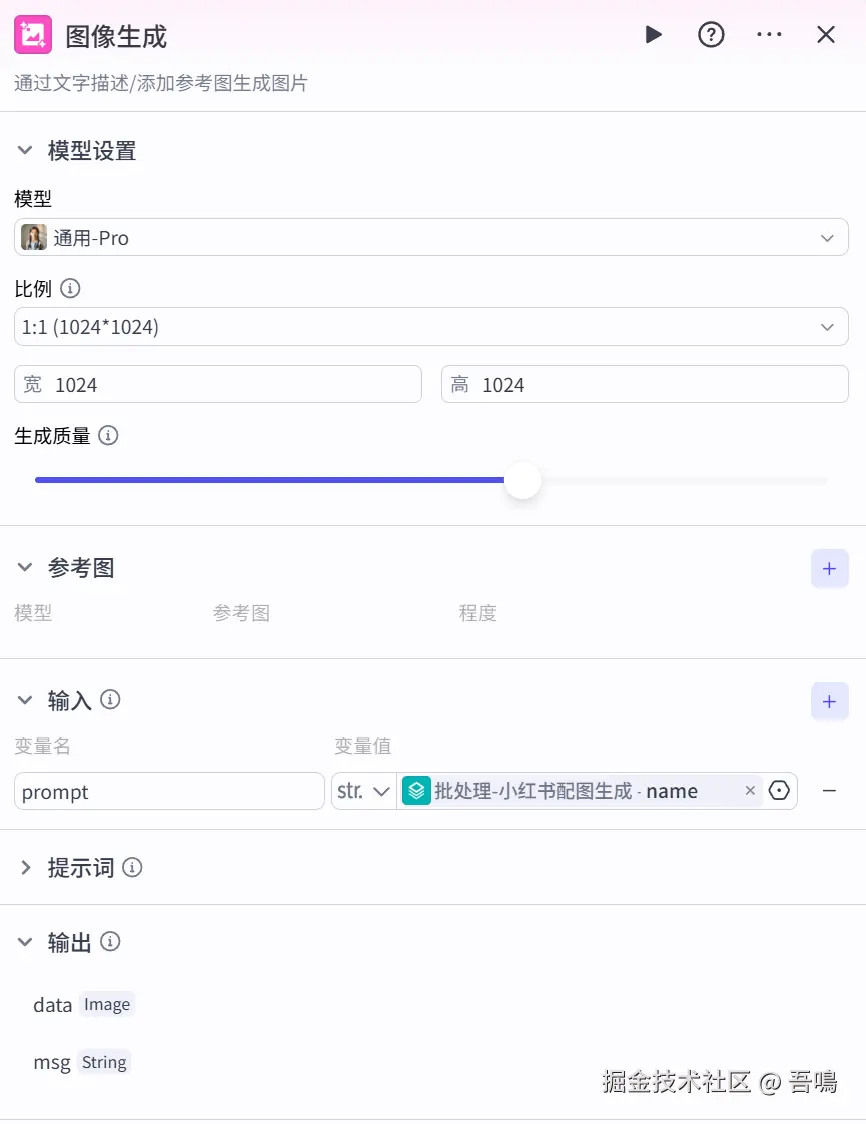Click the hexagon variable selector icon
866x1124 pixels.
[x=779, y=791]
